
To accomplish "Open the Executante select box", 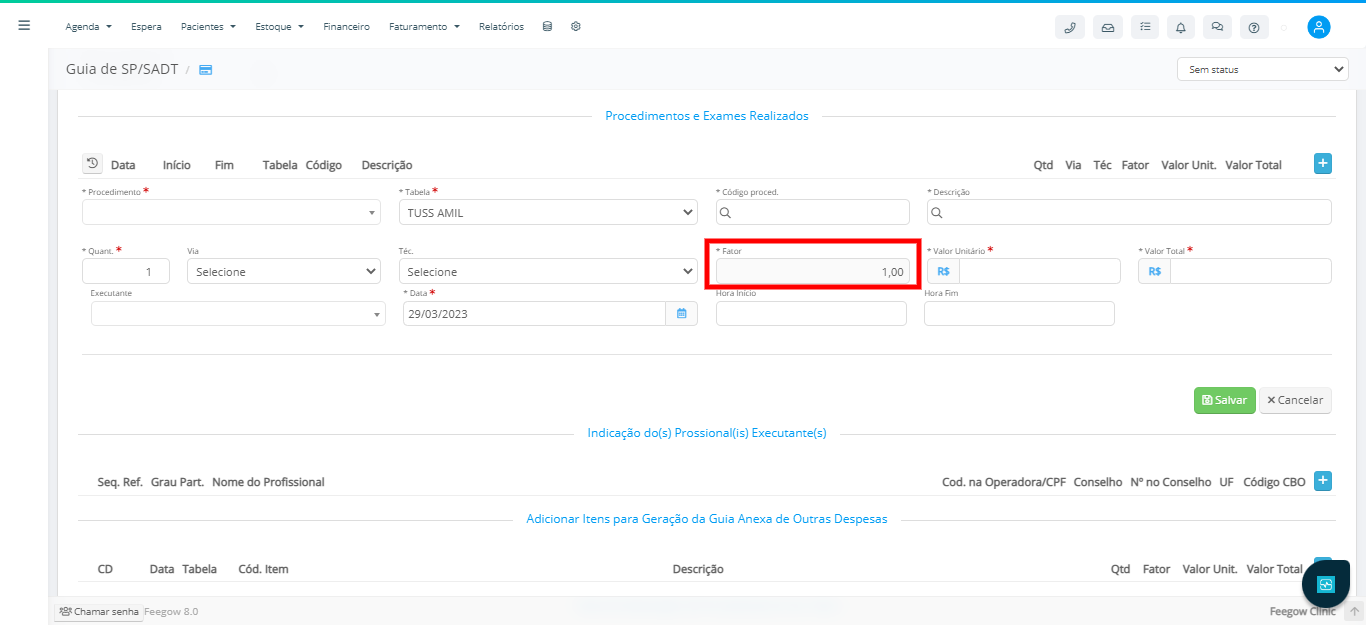I will point(238,313).
